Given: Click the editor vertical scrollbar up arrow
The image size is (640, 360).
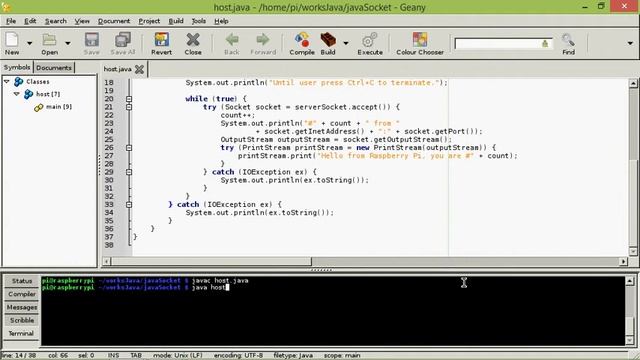Looking at the screenshot, I should (633, 83).
